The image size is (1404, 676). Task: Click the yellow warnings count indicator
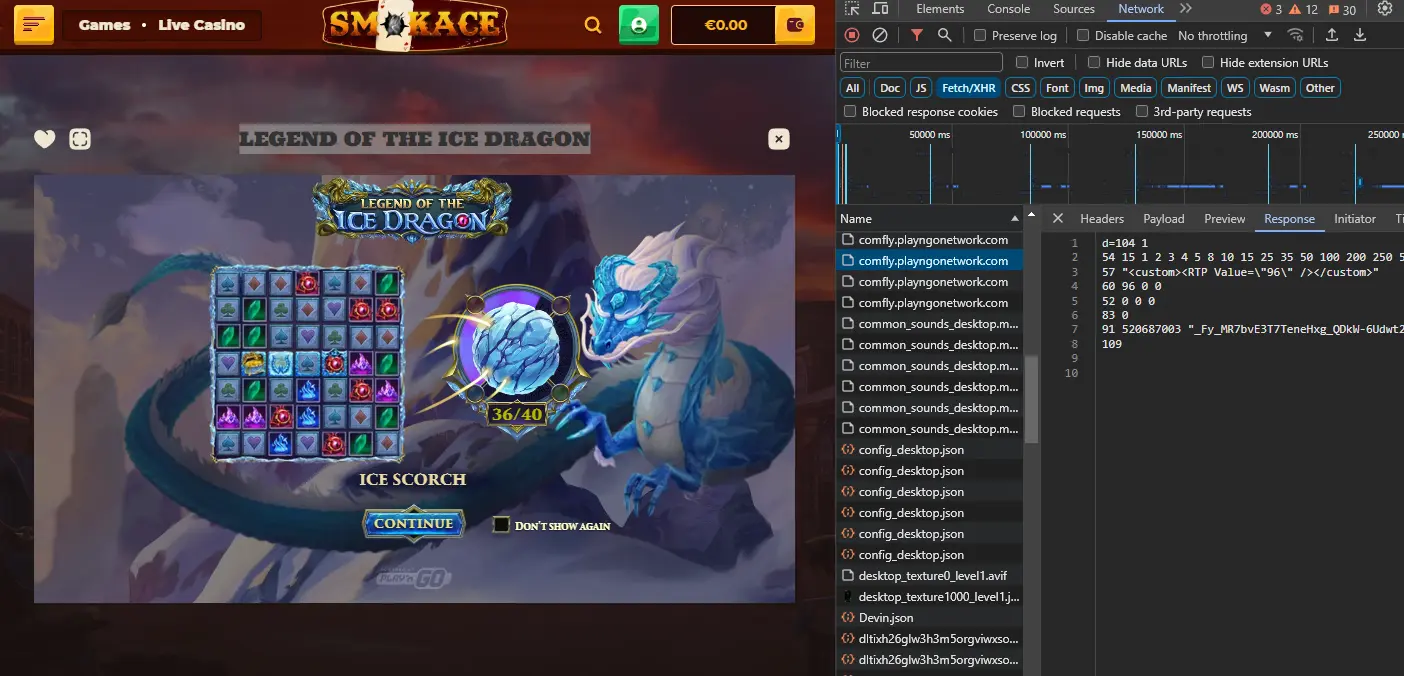1303,10
